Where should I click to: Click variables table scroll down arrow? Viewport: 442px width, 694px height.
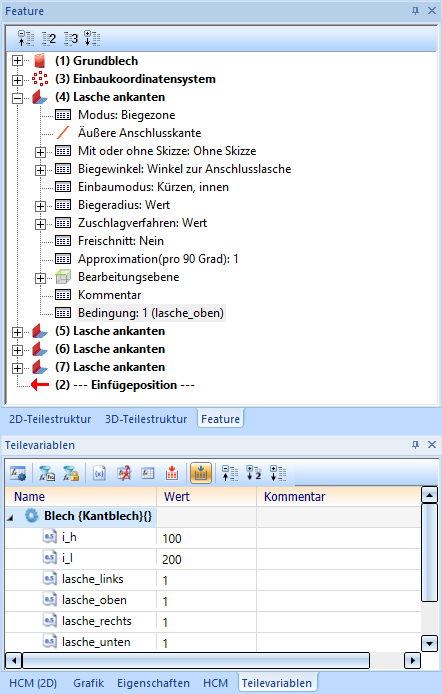[429, 643]
